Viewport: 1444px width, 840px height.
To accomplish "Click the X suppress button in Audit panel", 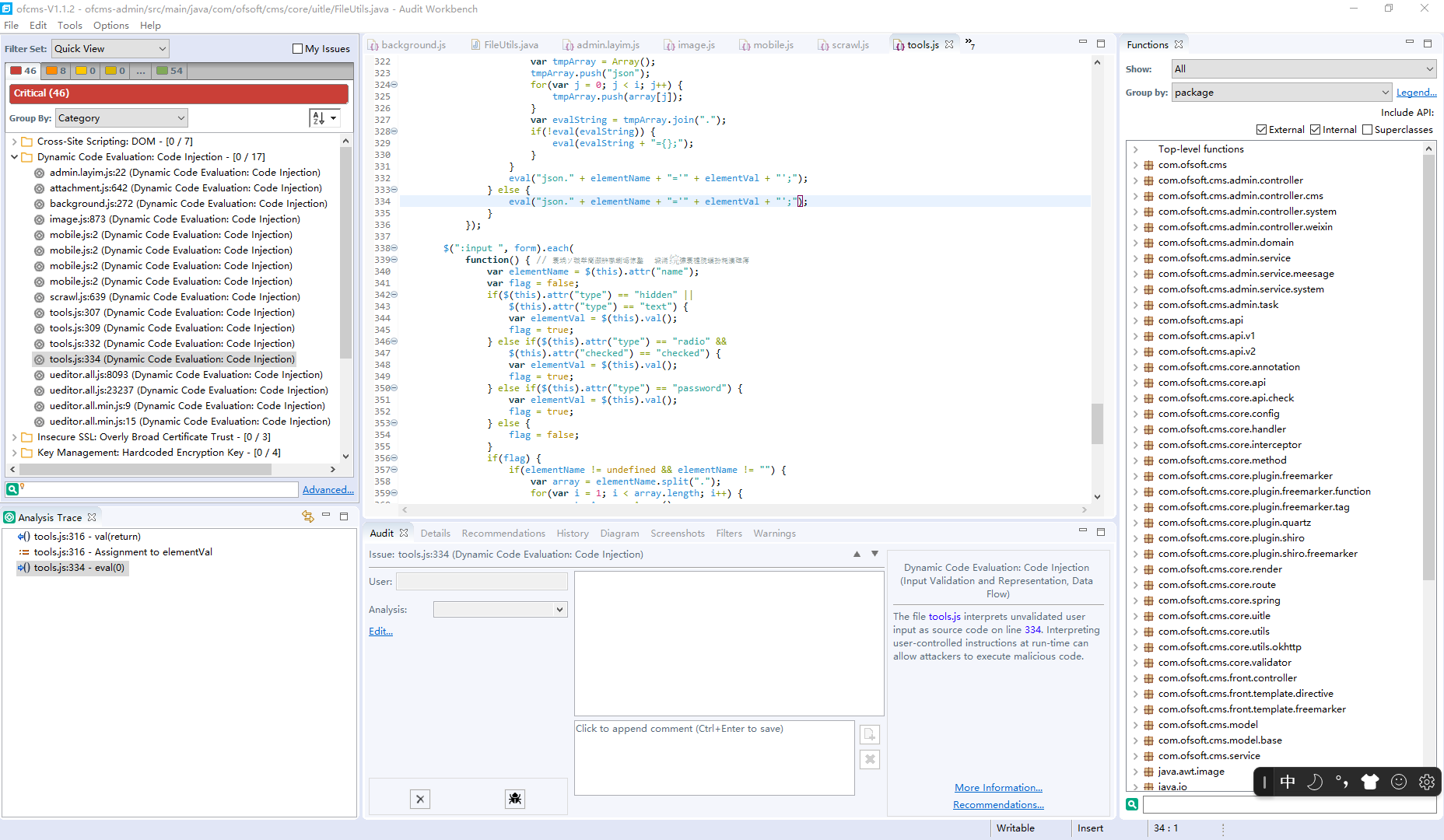I will (x=420, y=799).
